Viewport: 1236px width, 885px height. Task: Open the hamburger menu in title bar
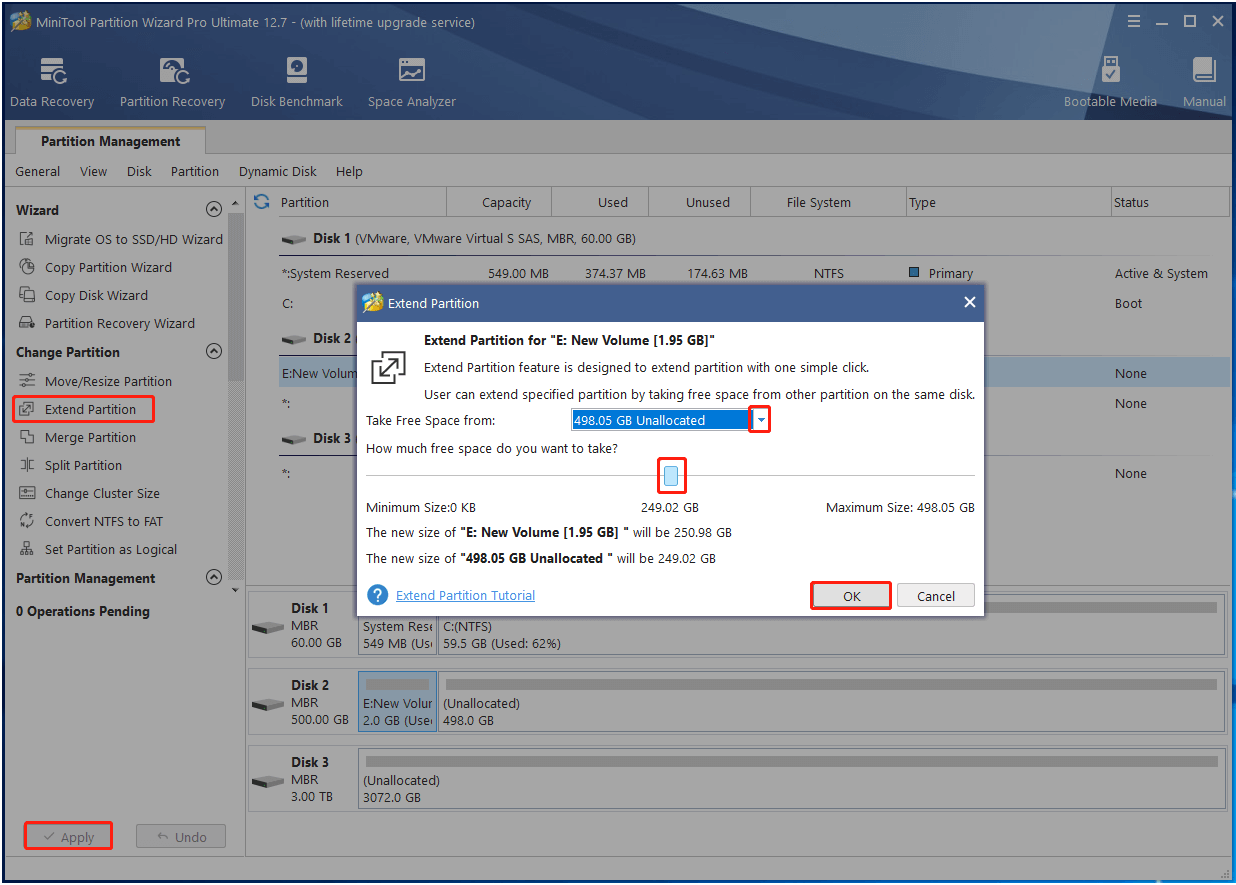coord(1133,21)
